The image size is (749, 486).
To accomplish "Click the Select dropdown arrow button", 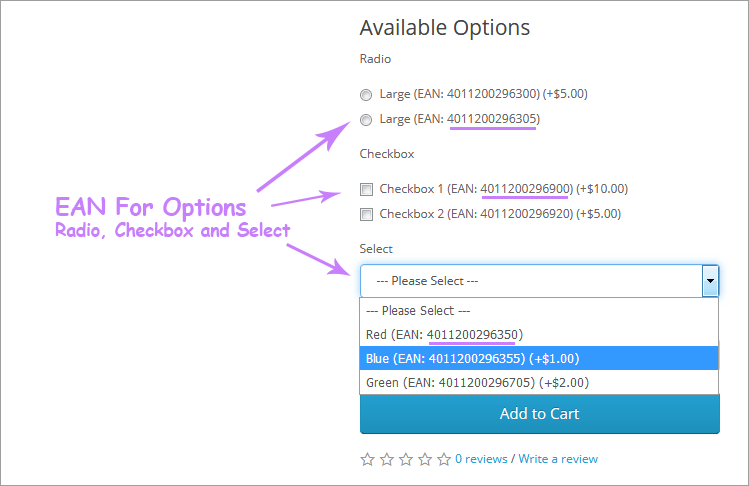I will click(710, 281).
